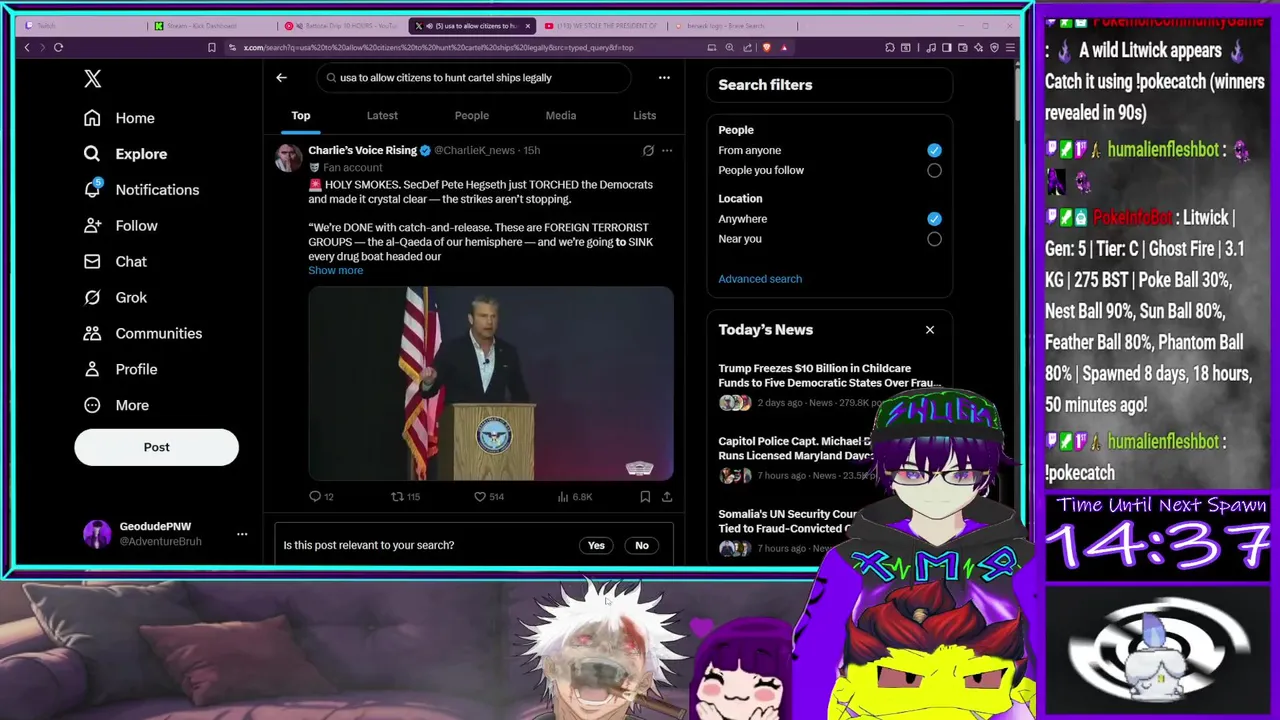Select the Anywhere location radio option
1280x720 pixels.
tap(934, 219)
